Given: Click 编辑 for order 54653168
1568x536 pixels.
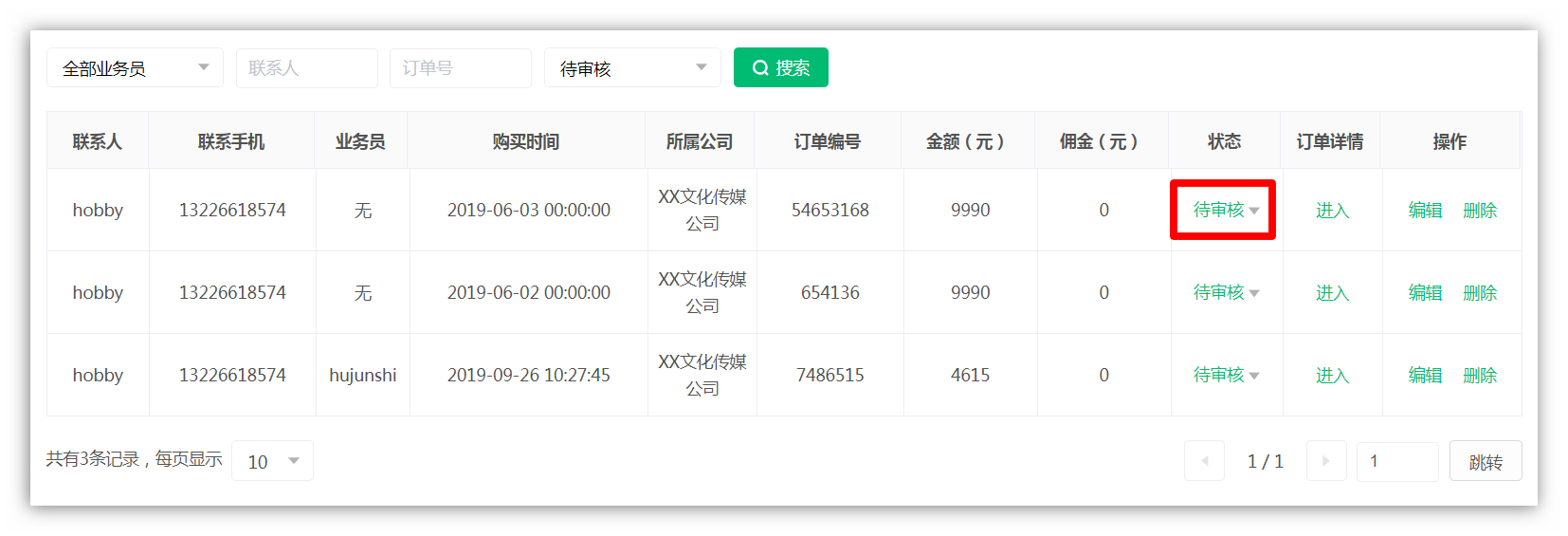Looking at the screenshot, I should tap(1425, 211).
